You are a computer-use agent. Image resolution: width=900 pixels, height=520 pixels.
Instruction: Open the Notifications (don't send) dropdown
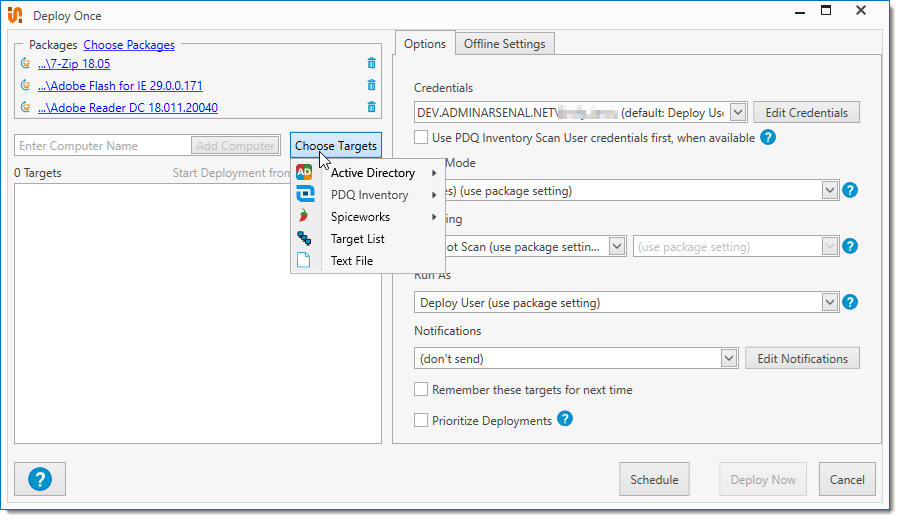(728, 358)
